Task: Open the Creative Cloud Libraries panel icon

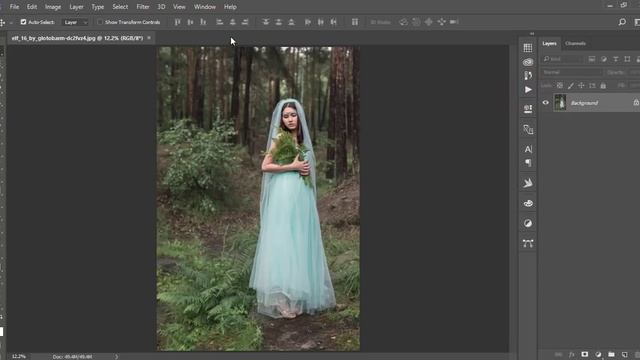Action: click(x=528, y=62)
